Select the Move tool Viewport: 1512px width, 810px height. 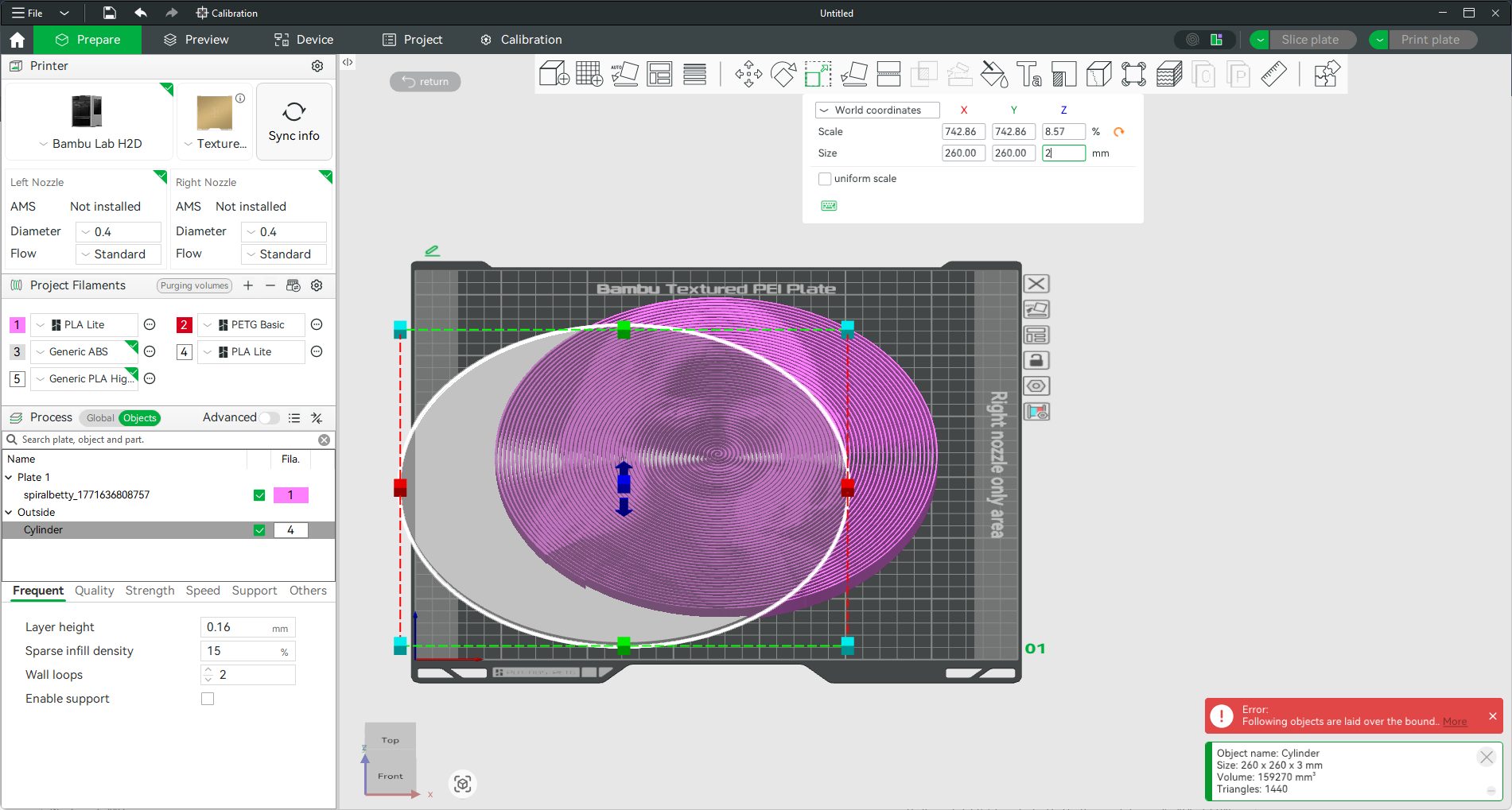(748, 74)
